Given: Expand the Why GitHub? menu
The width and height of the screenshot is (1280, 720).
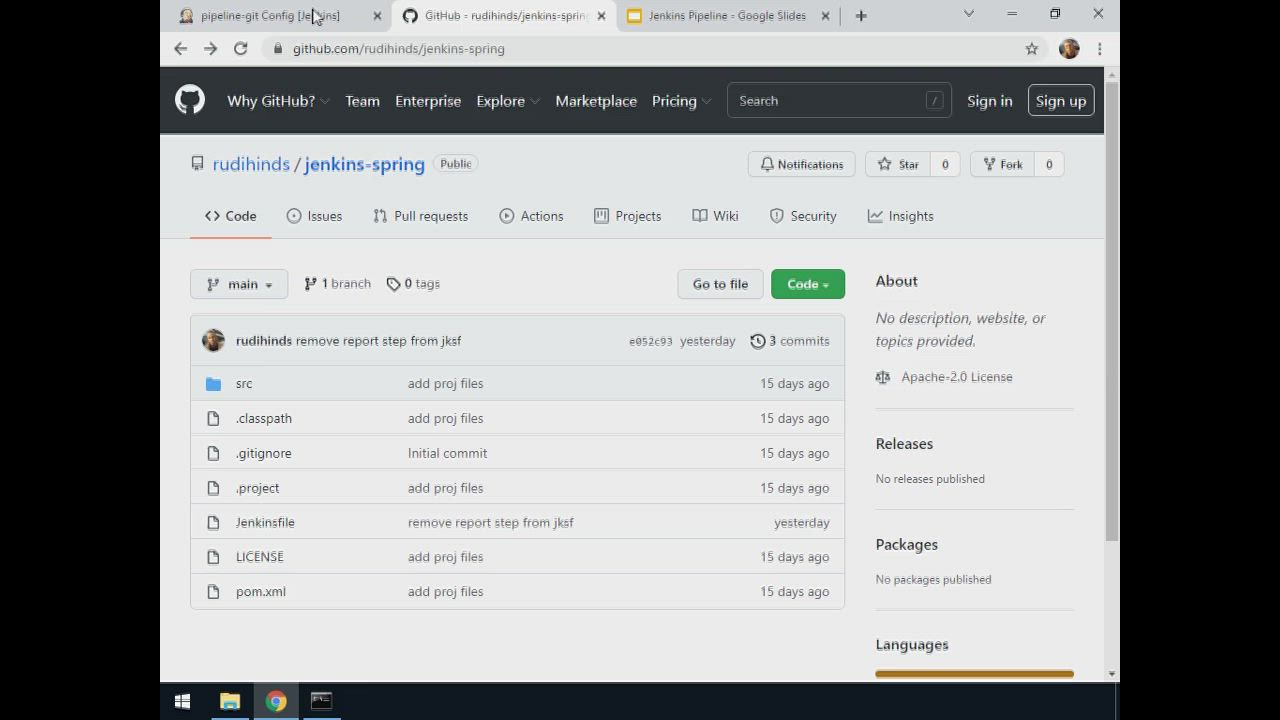Looking at the screenshot, I should 278,101.
